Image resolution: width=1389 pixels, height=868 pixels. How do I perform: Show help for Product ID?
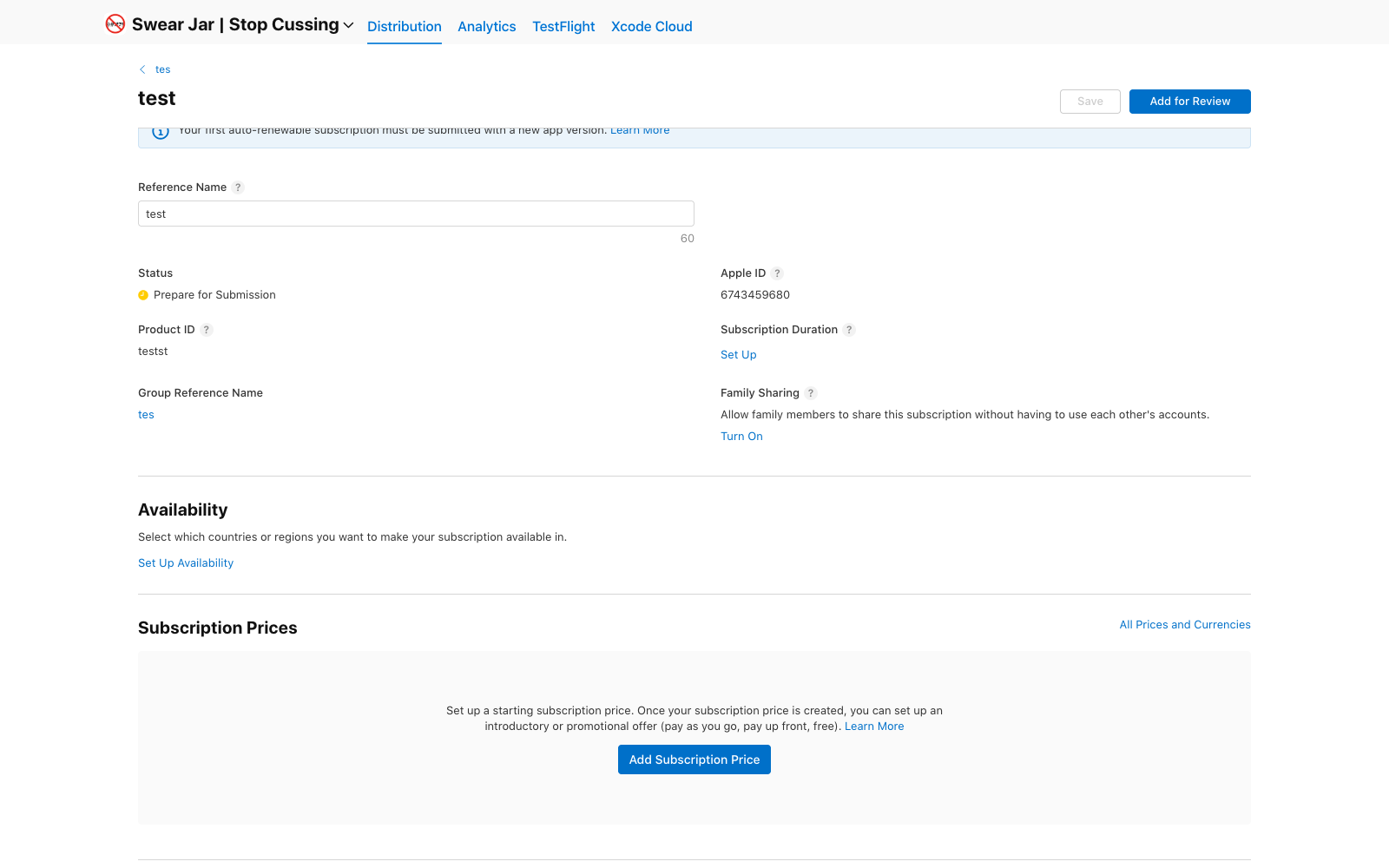pos(207,330)
